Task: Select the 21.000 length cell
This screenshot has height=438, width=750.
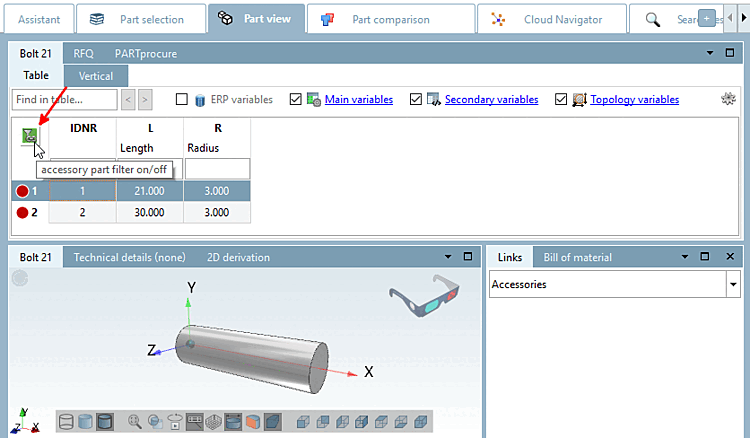Action: tap(149, 191)
